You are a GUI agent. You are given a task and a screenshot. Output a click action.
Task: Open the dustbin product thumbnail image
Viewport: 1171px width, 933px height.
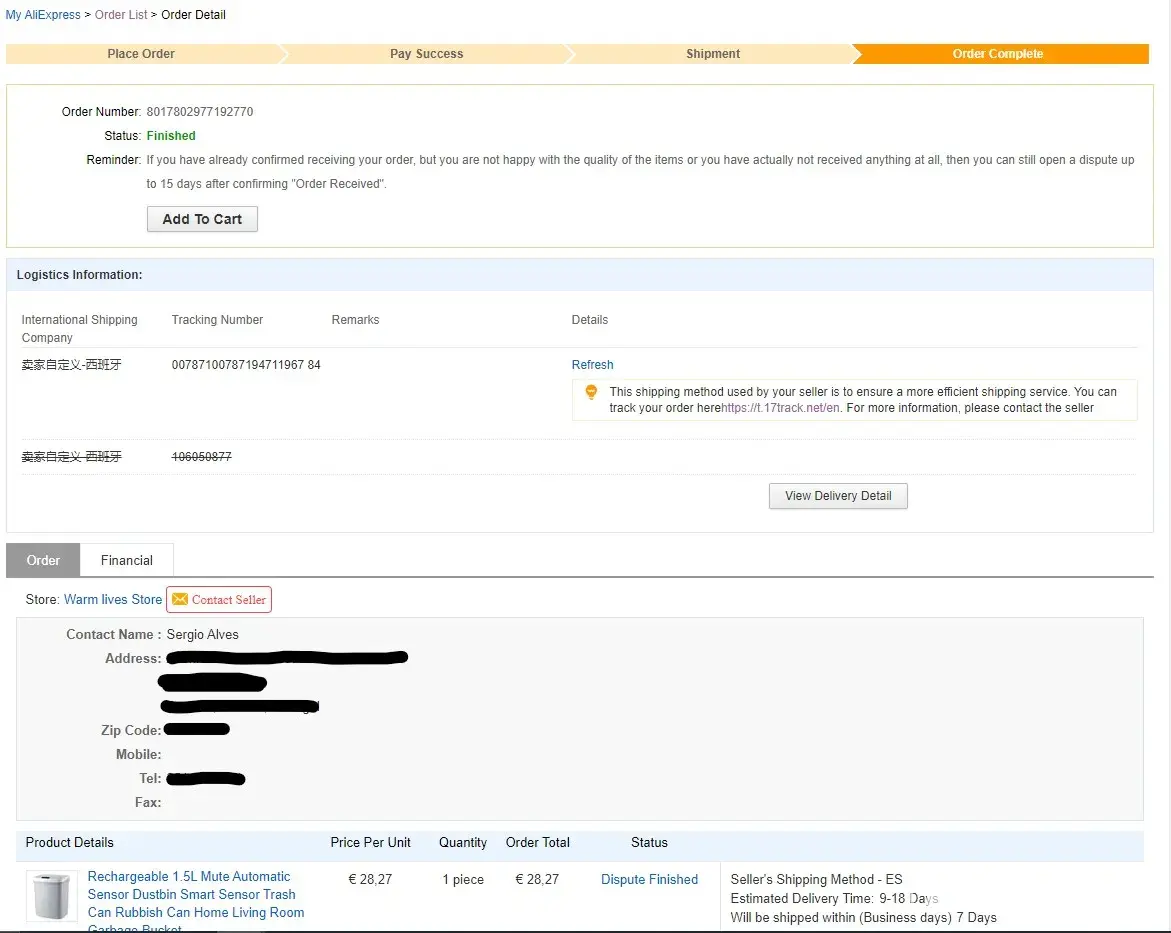click(52, 896)
